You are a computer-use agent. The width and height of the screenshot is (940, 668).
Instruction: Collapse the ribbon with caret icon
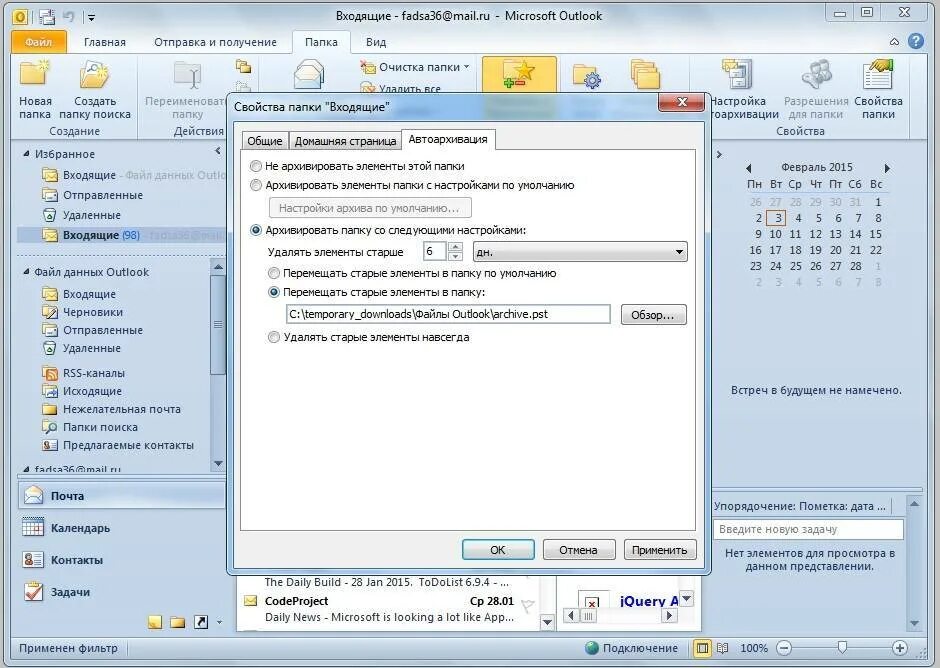(x=894, y=42)
